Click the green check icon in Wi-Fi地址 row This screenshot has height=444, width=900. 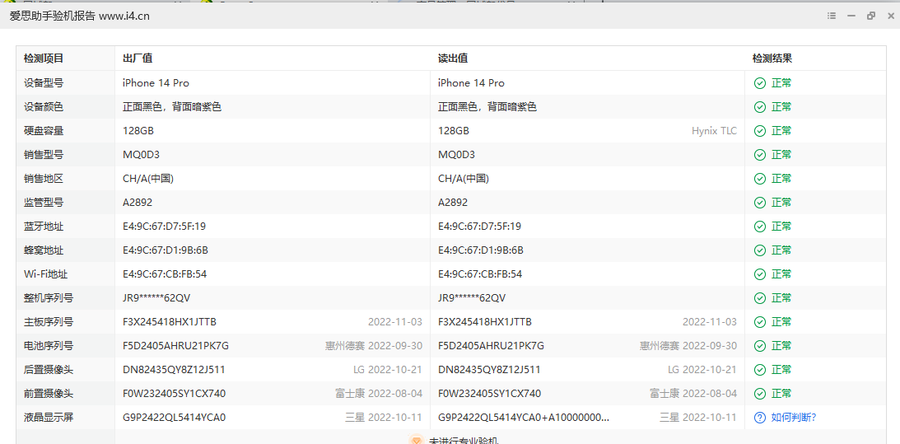point(760,274)
